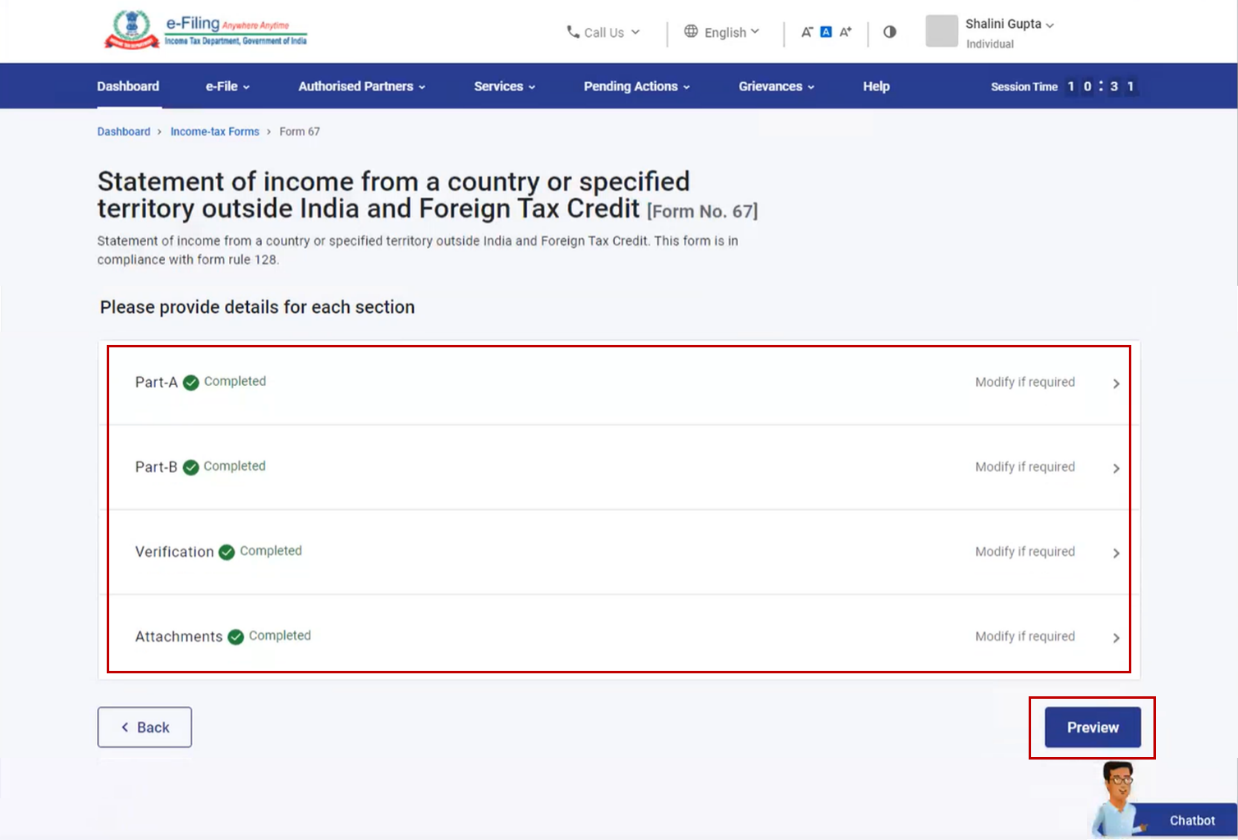The height and width of the screenshot is (840, 1238).
Task: Click the globe language icon
Action: (691, 32)
